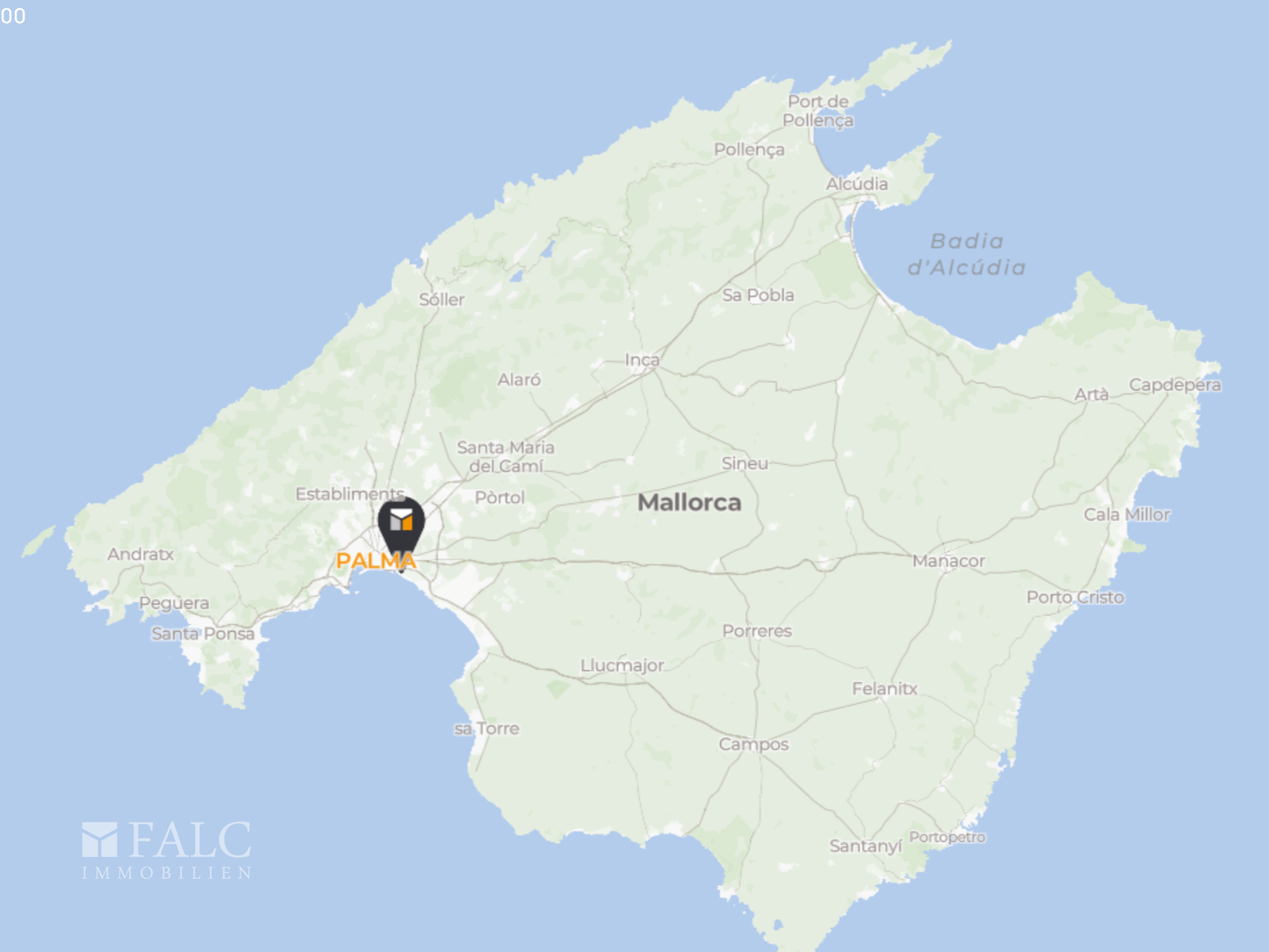Select the Sineu town label
Viewport: 1269px width, 952px height.
[x=745, y=463]
